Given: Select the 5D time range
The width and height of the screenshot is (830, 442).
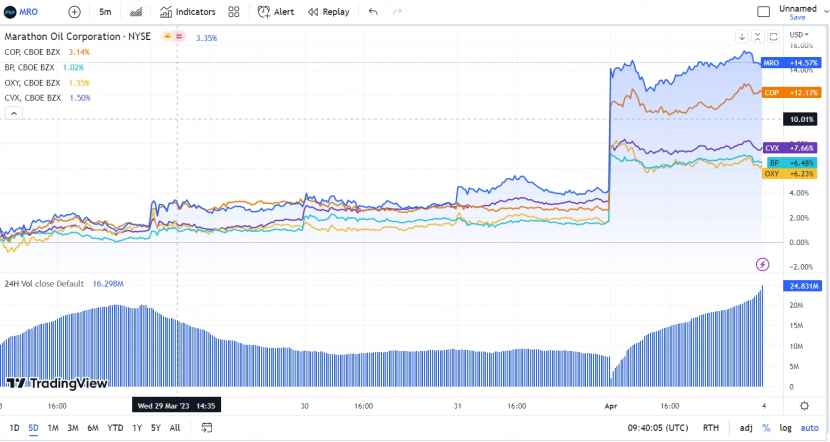Looking at the screenshot, I should pyautogui.click(x=33, y=428).
